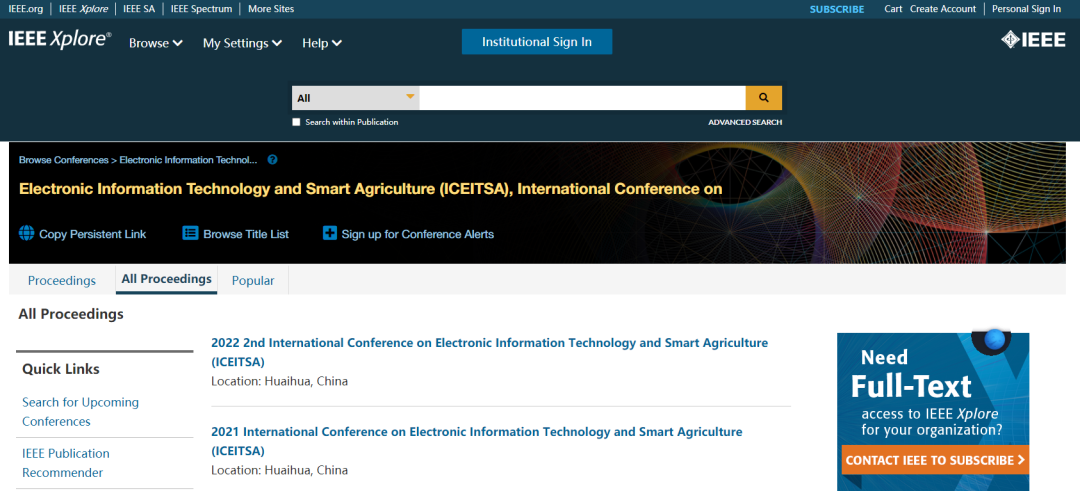Click IEEE Xplore link in top bar
The width and height of the screenshot is (1080, 491).
(x=83, y=9)
